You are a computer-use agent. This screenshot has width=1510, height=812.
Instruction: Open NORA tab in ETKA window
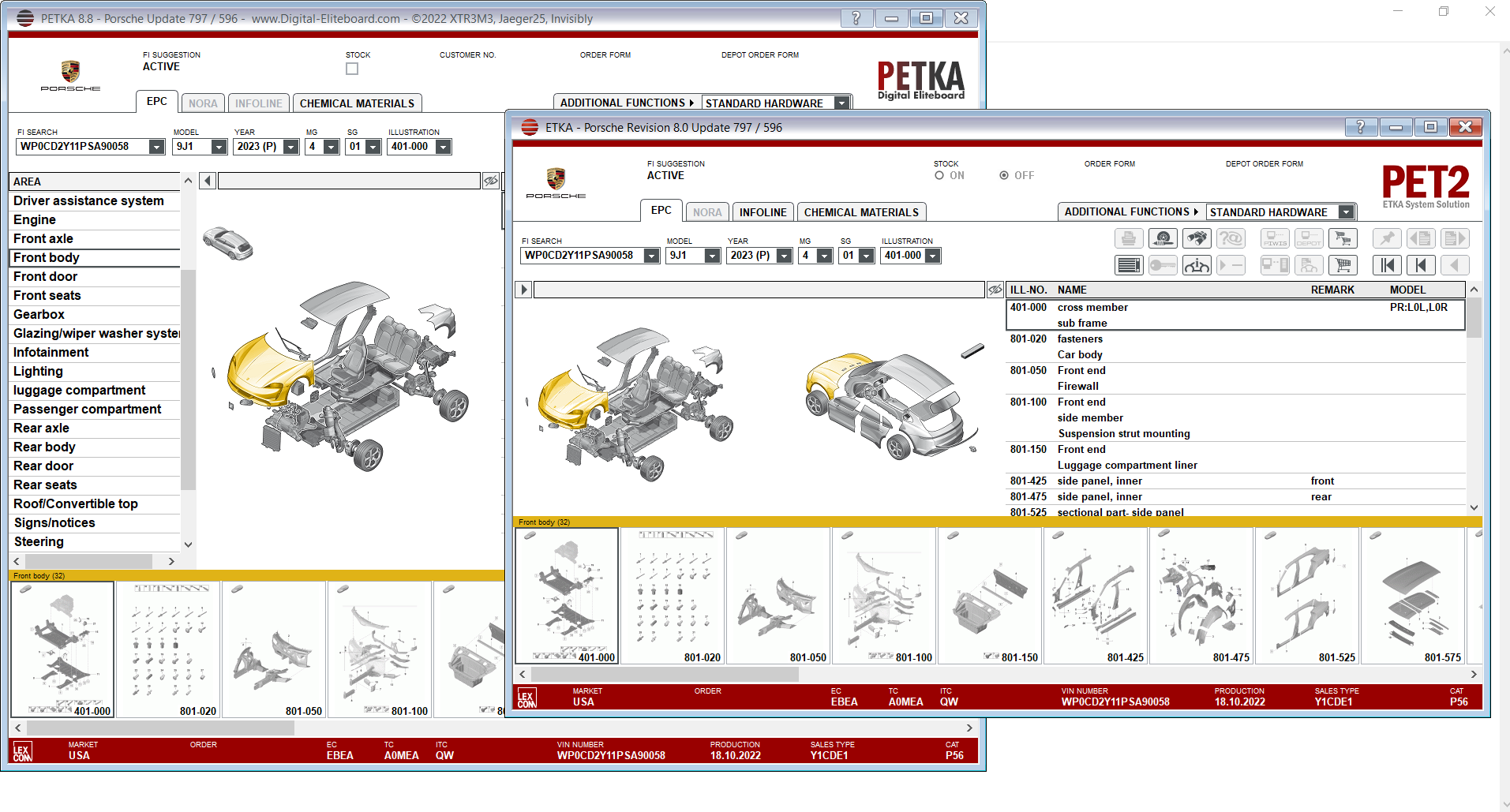[707, 212]
